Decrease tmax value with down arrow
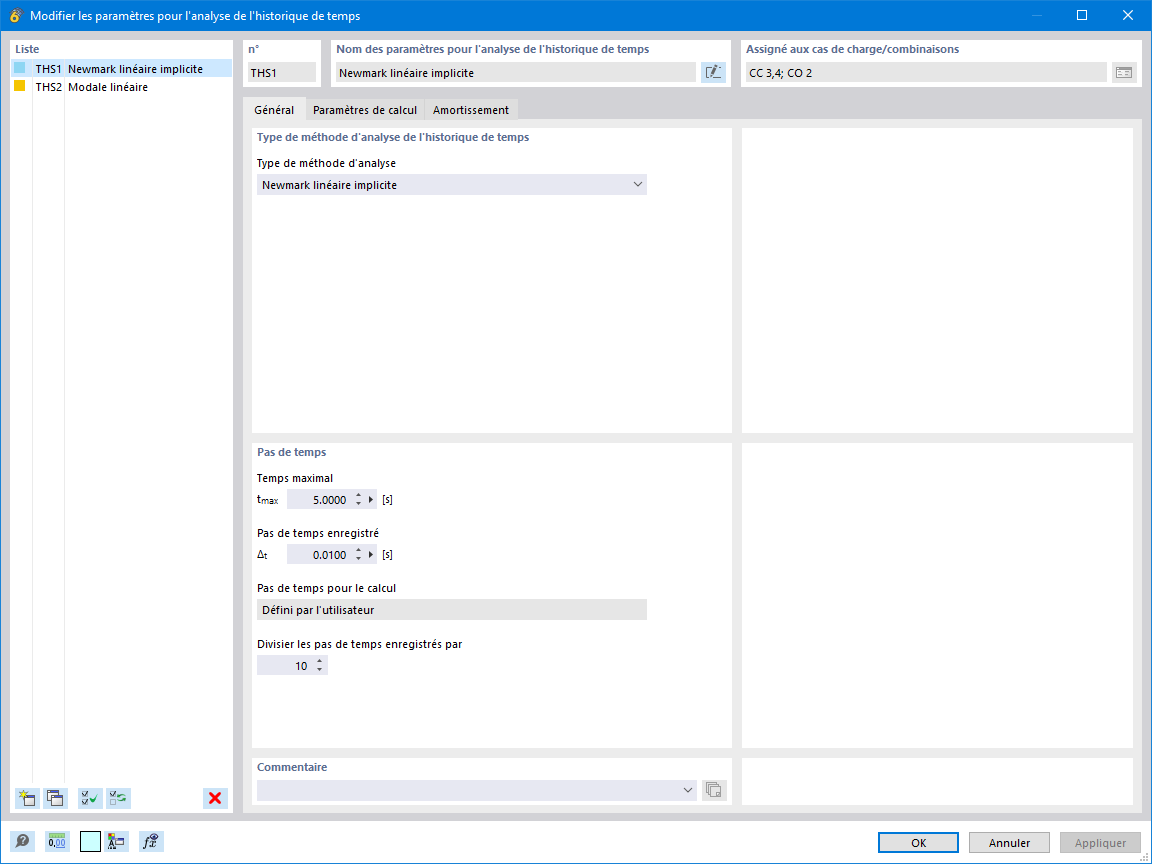Viewport: 1152px width, 864px height. 359,504
